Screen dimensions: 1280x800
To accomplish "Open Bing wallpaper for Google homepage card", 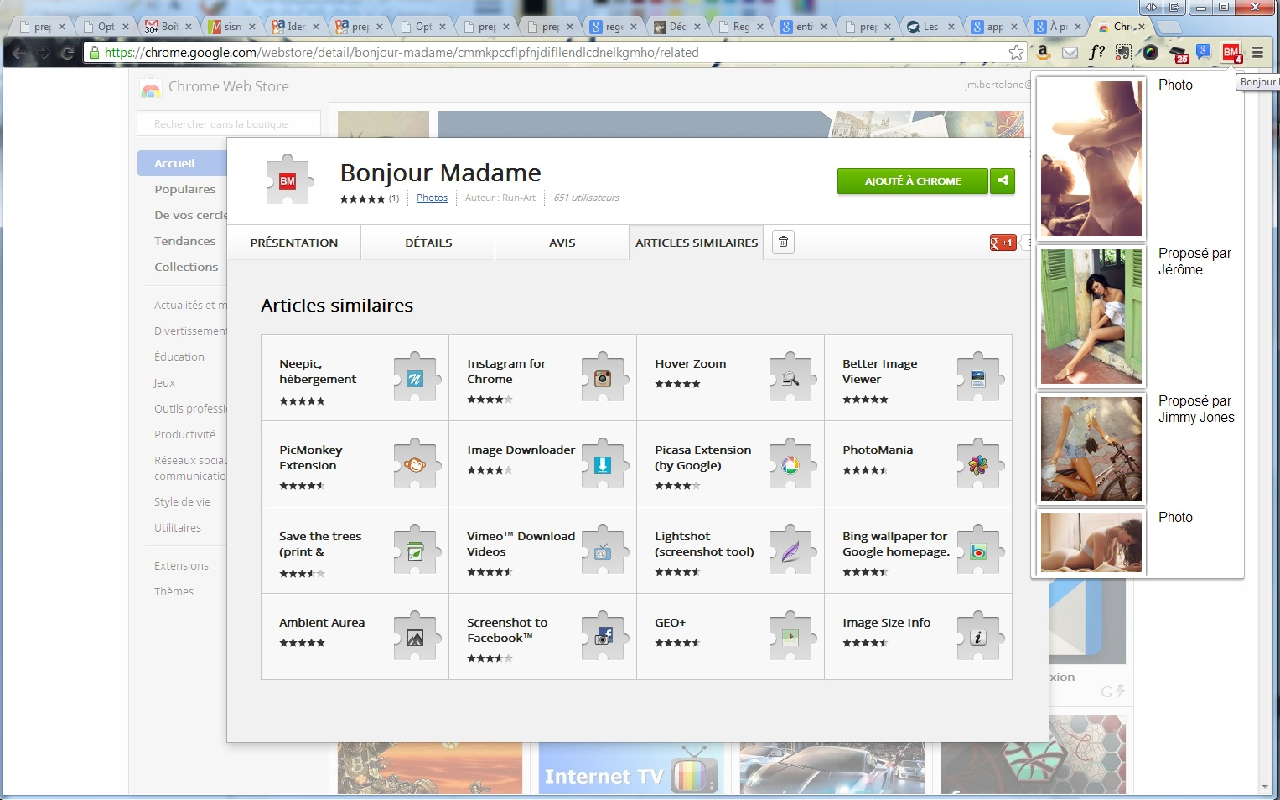I will [918, 549].
